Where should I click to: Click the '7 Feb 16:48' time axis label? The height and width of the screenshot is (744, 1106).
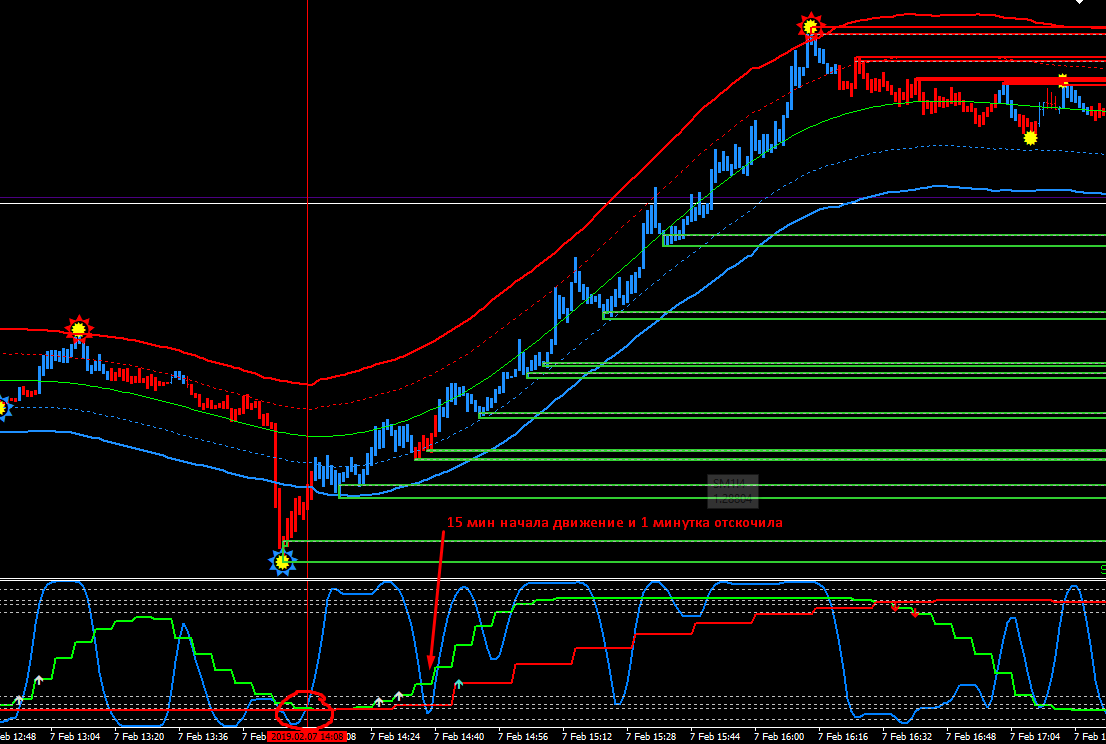point(971,736)
